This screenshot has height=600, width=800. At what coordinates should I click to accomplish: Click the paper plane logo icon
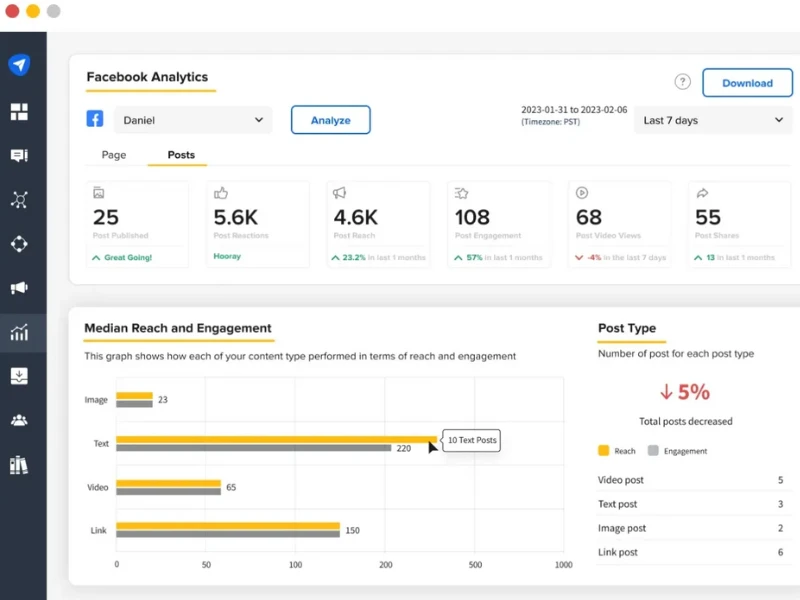click(19, 65)
